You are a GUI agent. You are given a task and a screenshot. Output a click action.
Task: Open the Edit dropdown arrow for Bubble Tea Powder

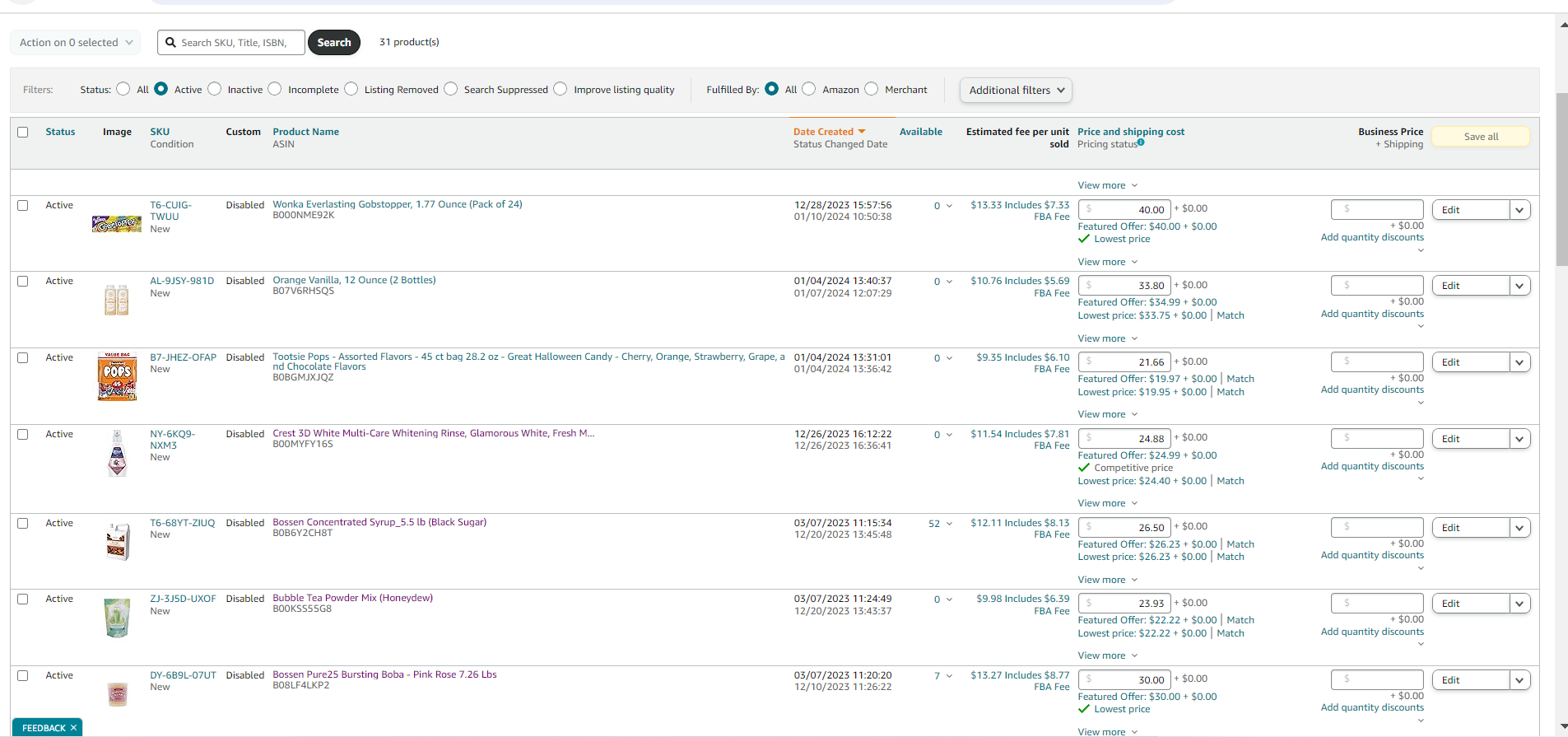coord(1519,604)
